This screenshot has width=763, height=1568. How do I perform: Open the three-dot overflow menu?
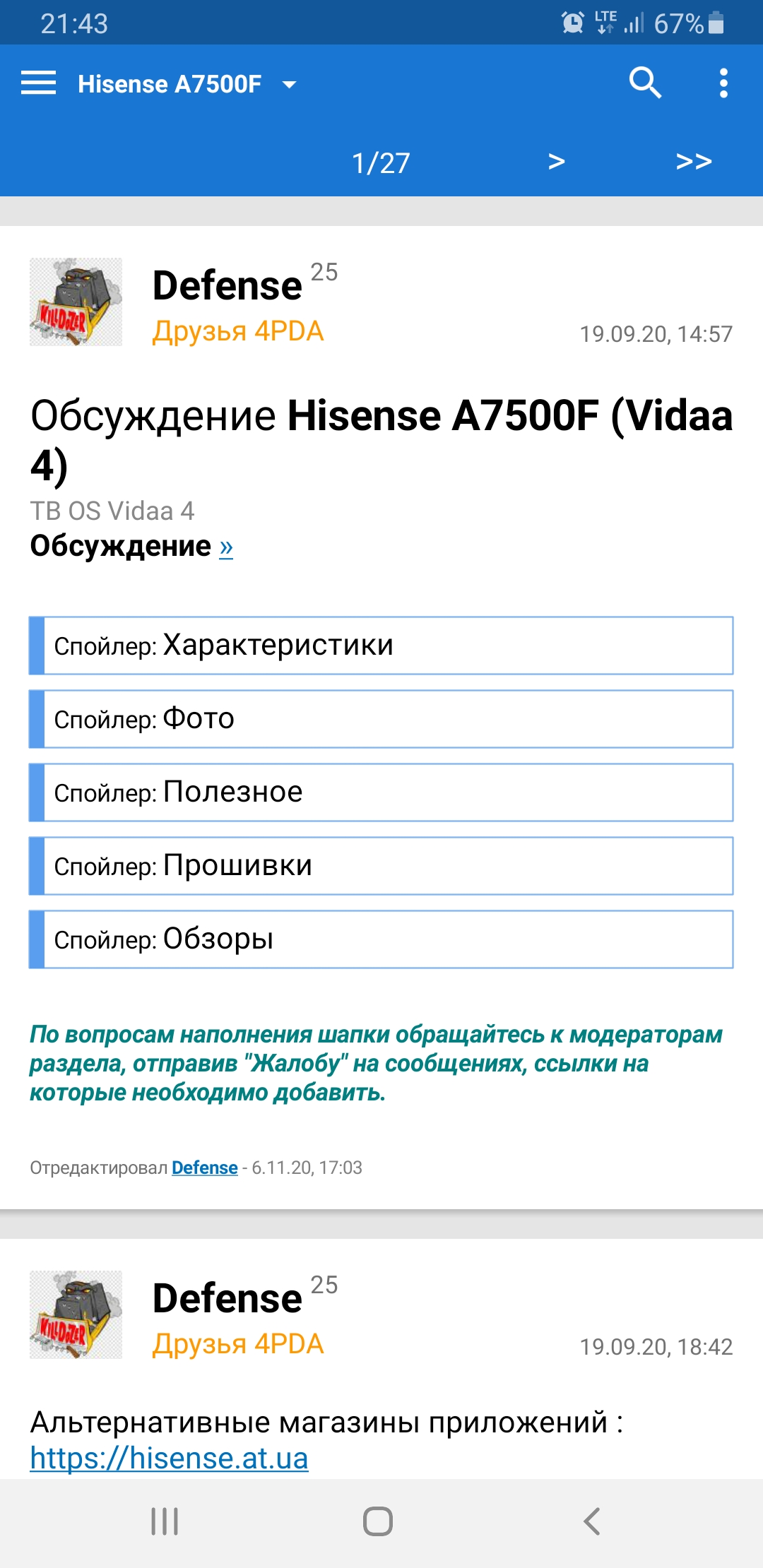[723, 83]
